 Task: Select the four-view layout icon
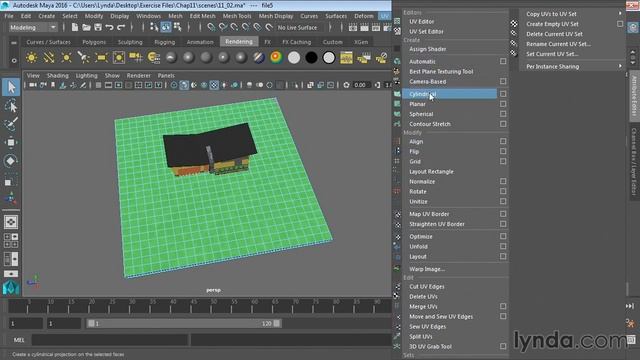(11, 240)
